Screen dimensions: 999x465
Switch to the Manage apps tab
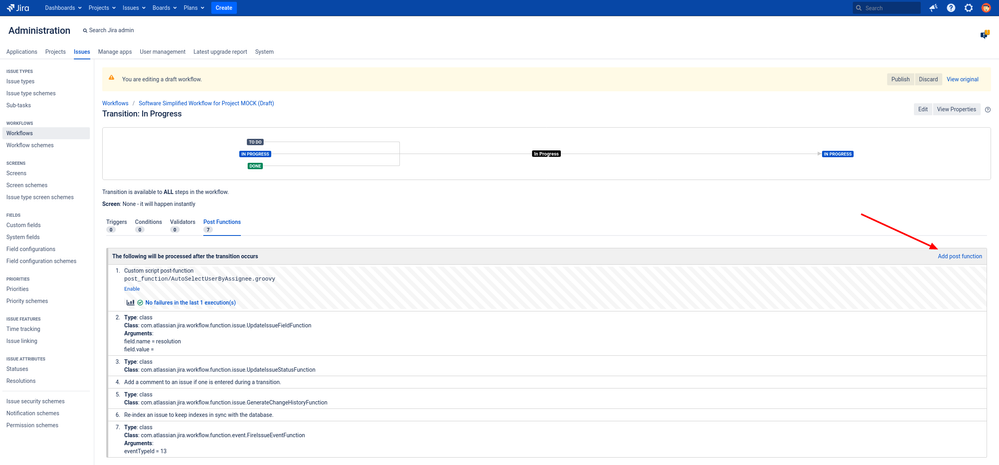(x=115, y=52)
